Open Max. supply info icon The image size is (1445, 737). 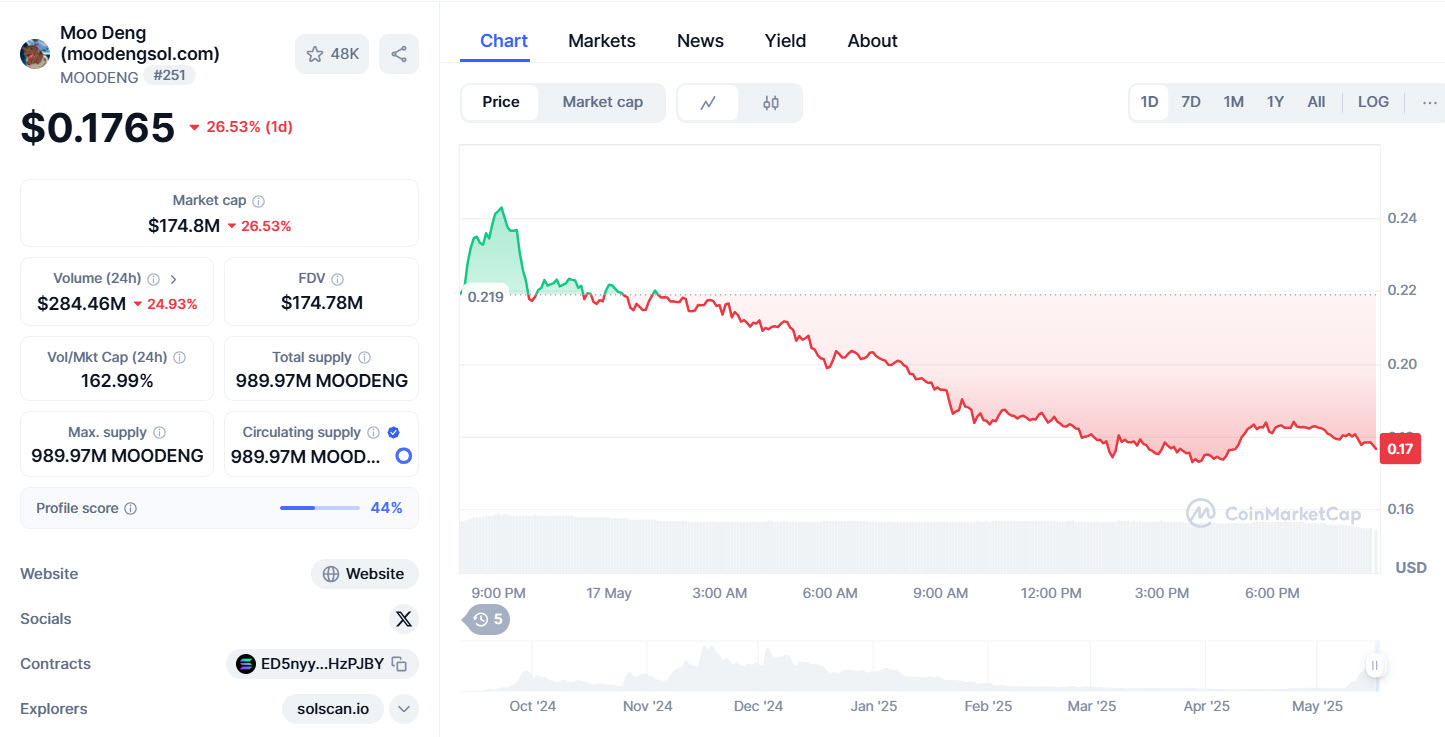(159, 433)
